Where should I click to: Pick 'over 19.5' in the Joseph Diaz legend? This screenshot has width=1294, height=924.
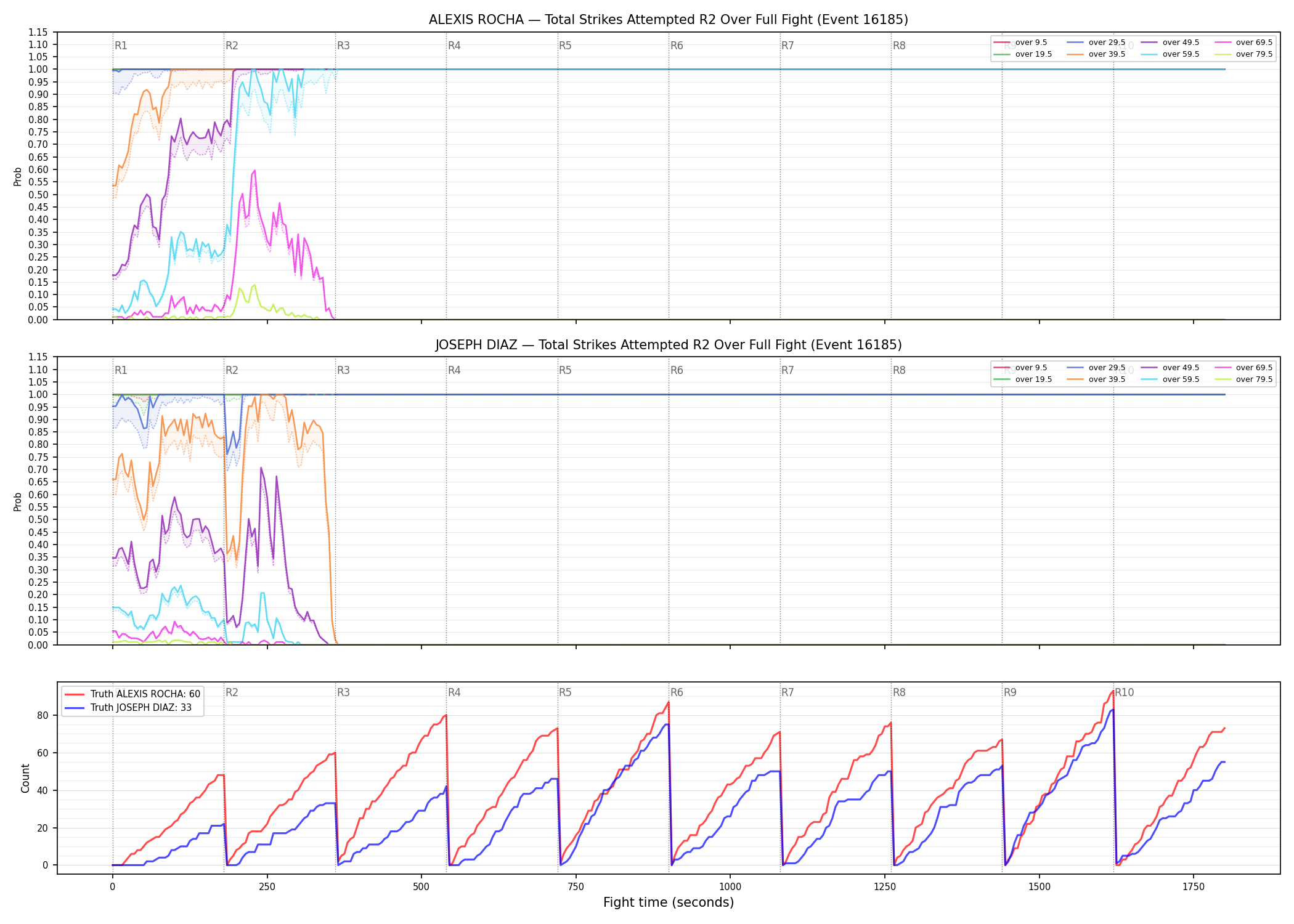(1022, 379)
